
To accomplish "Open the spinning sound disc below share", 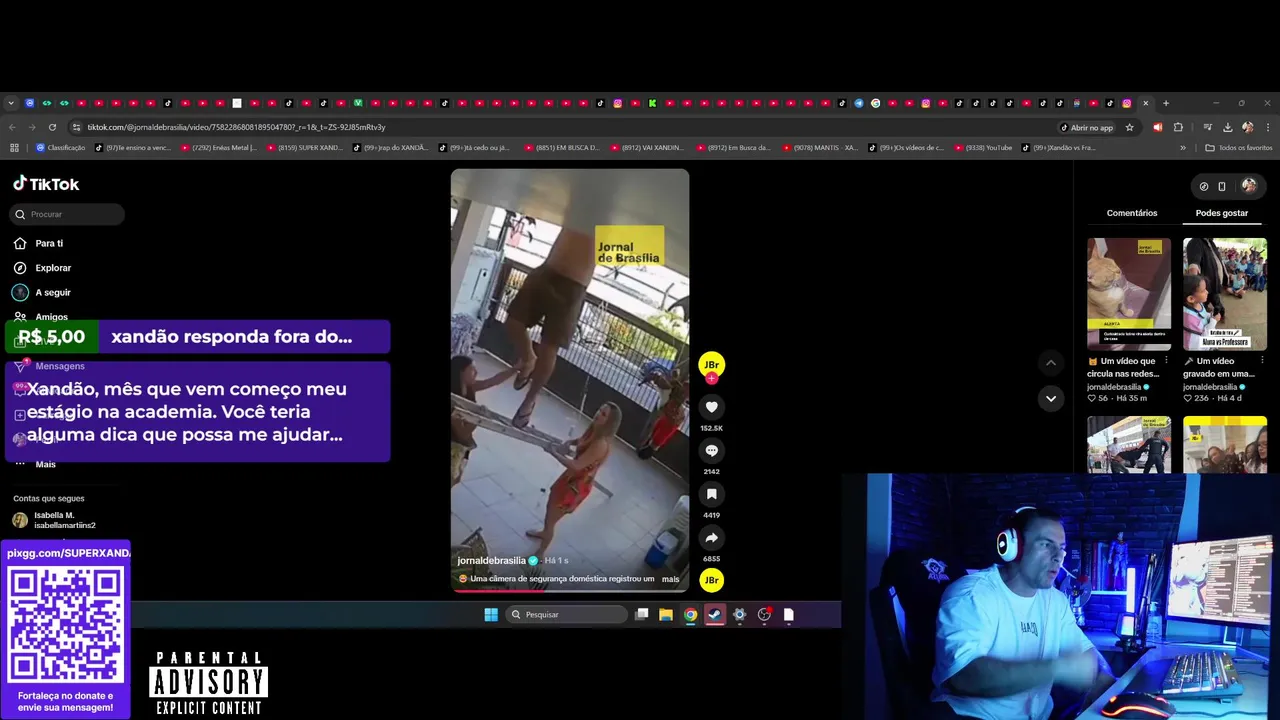I will click(711, 580).
